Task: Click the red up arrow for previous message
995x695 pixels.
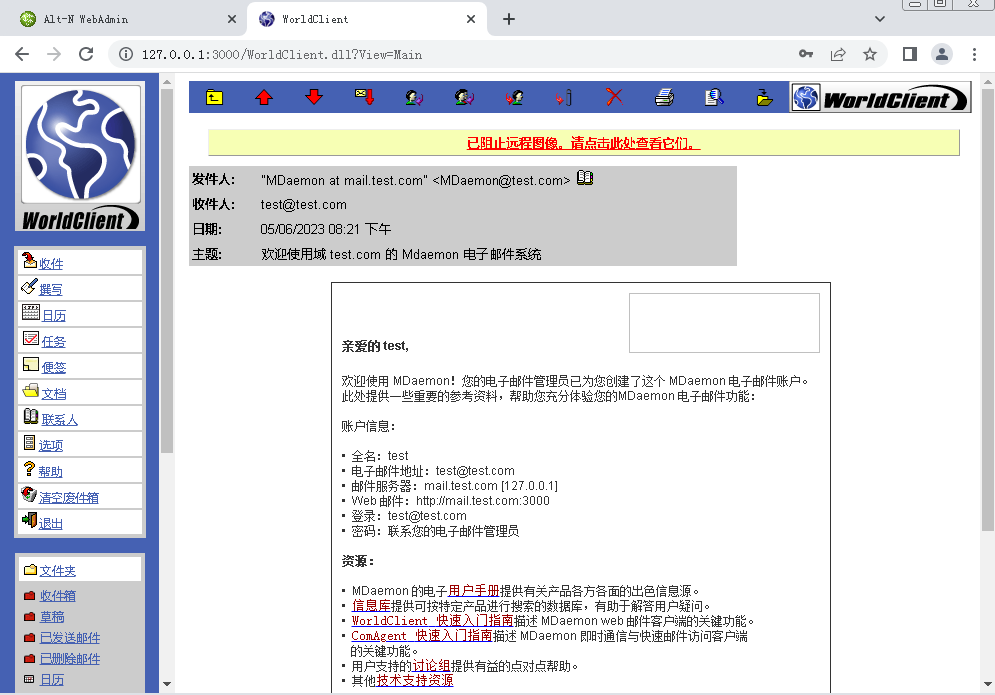Action: [264, 97]
